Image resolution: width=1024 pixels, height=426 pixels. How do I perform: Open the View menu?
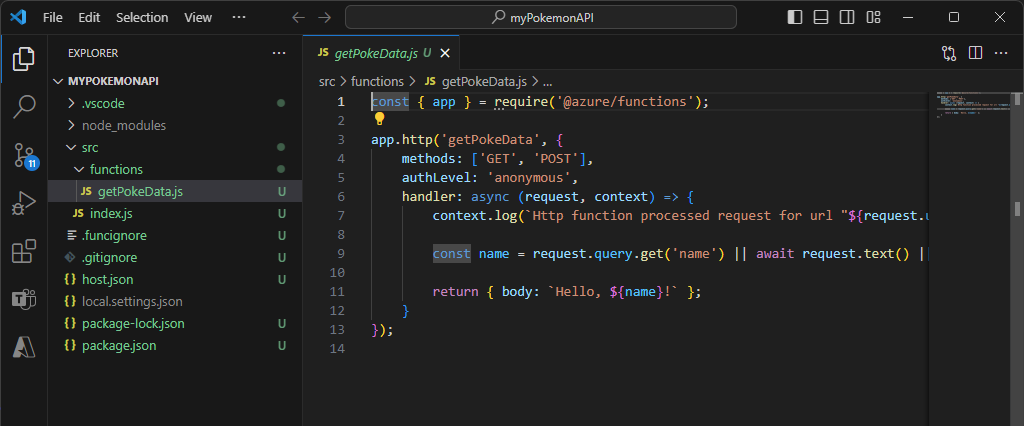tap(198, 18)
